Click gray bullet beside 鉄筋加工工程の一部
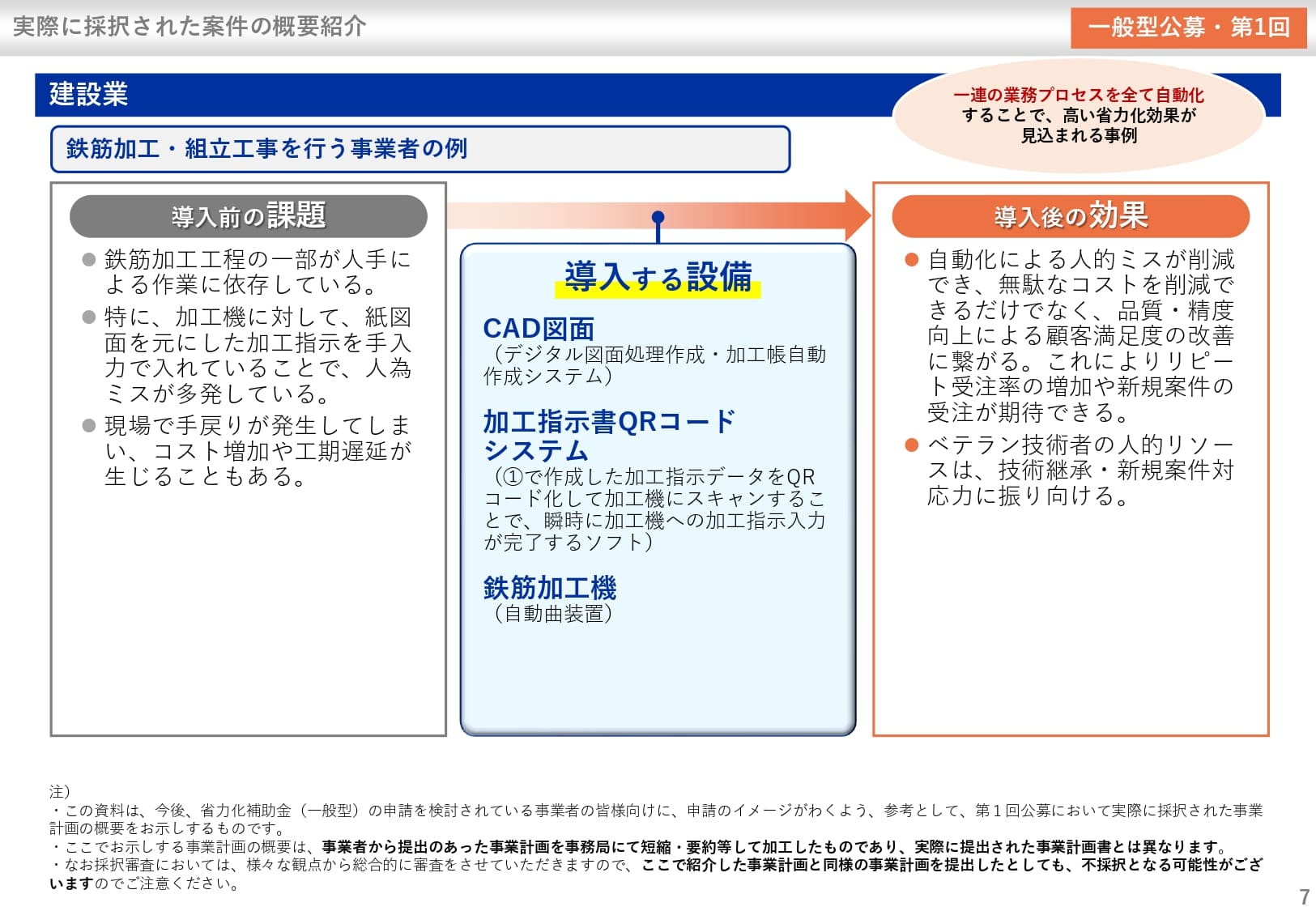This screenshot has height=911, width=1316. click(x=89, y=260)
